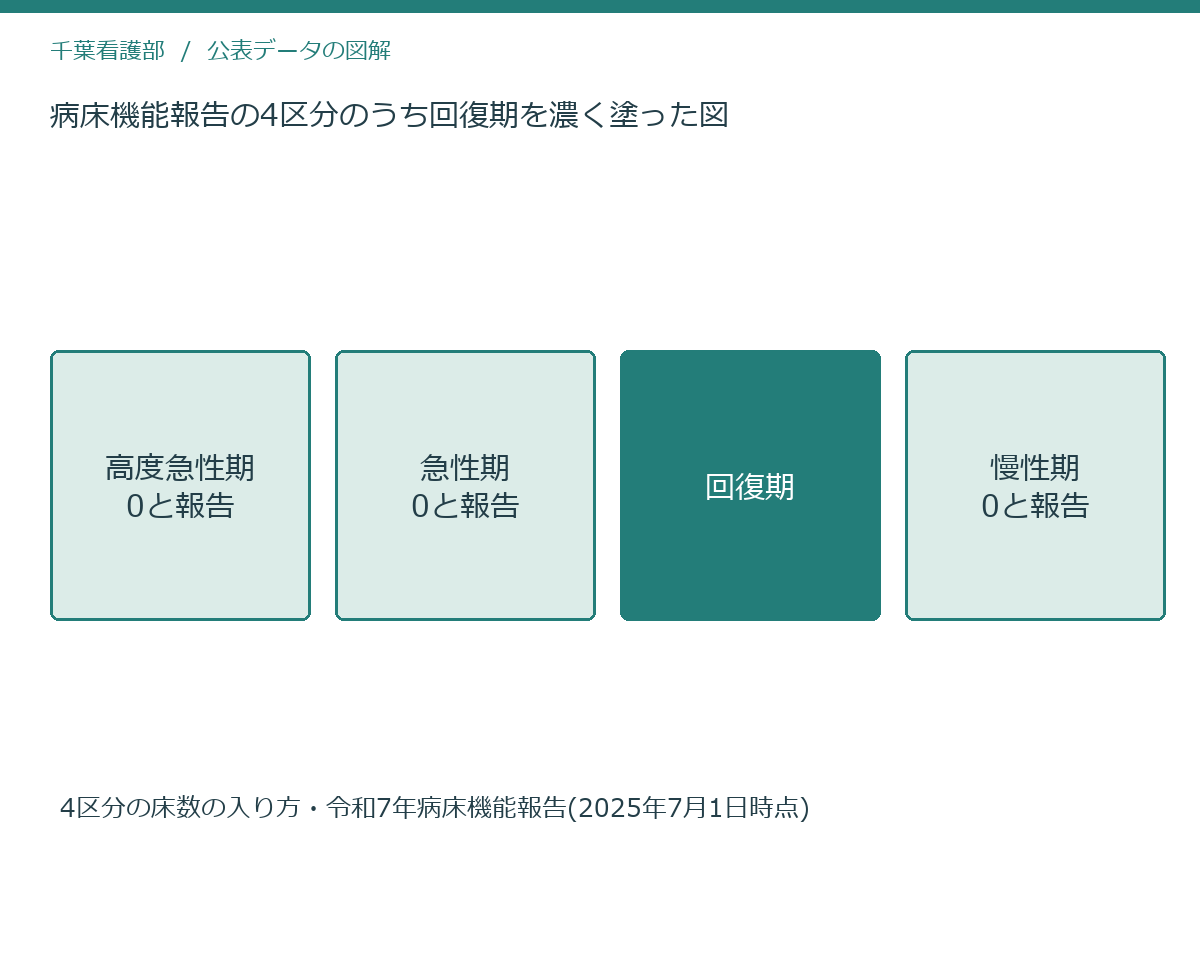Image resolution: width=1200 pixels, height=960 pixels.
Task: Select the 急性期 0と報告 card
Action: point(465,485)
